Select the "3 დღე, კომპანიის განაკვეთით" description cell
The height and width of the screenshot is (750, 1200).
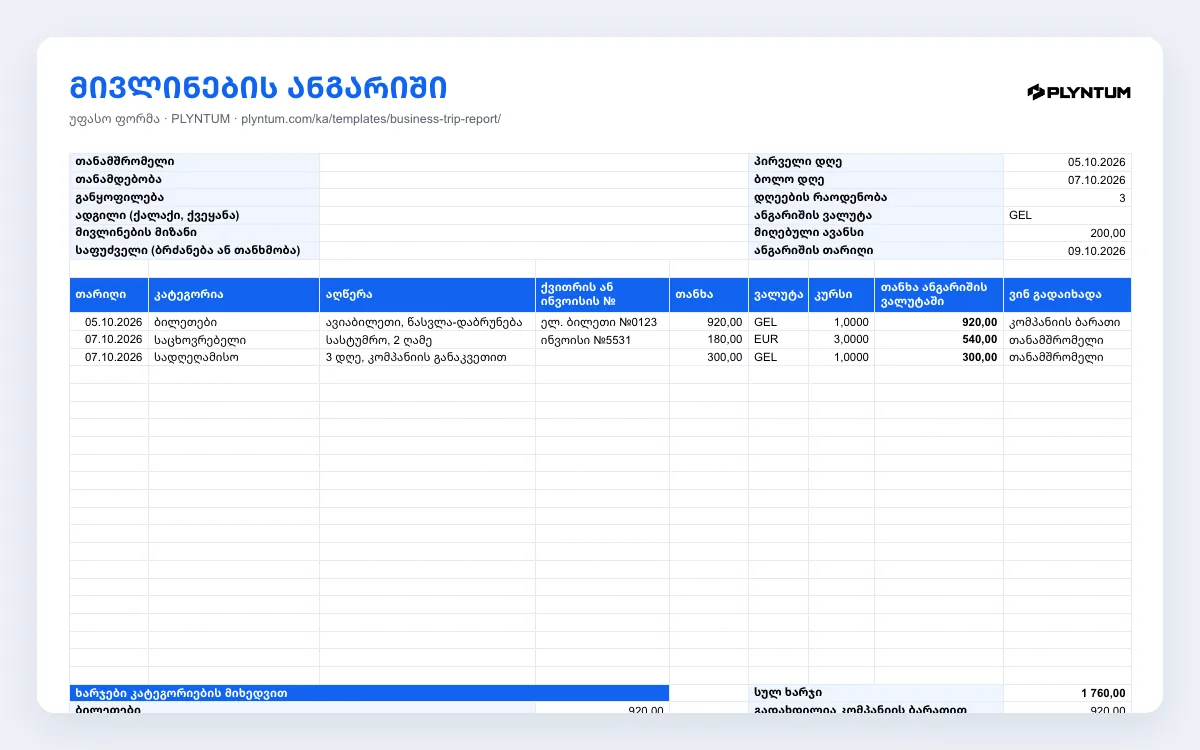pos(427,356)
